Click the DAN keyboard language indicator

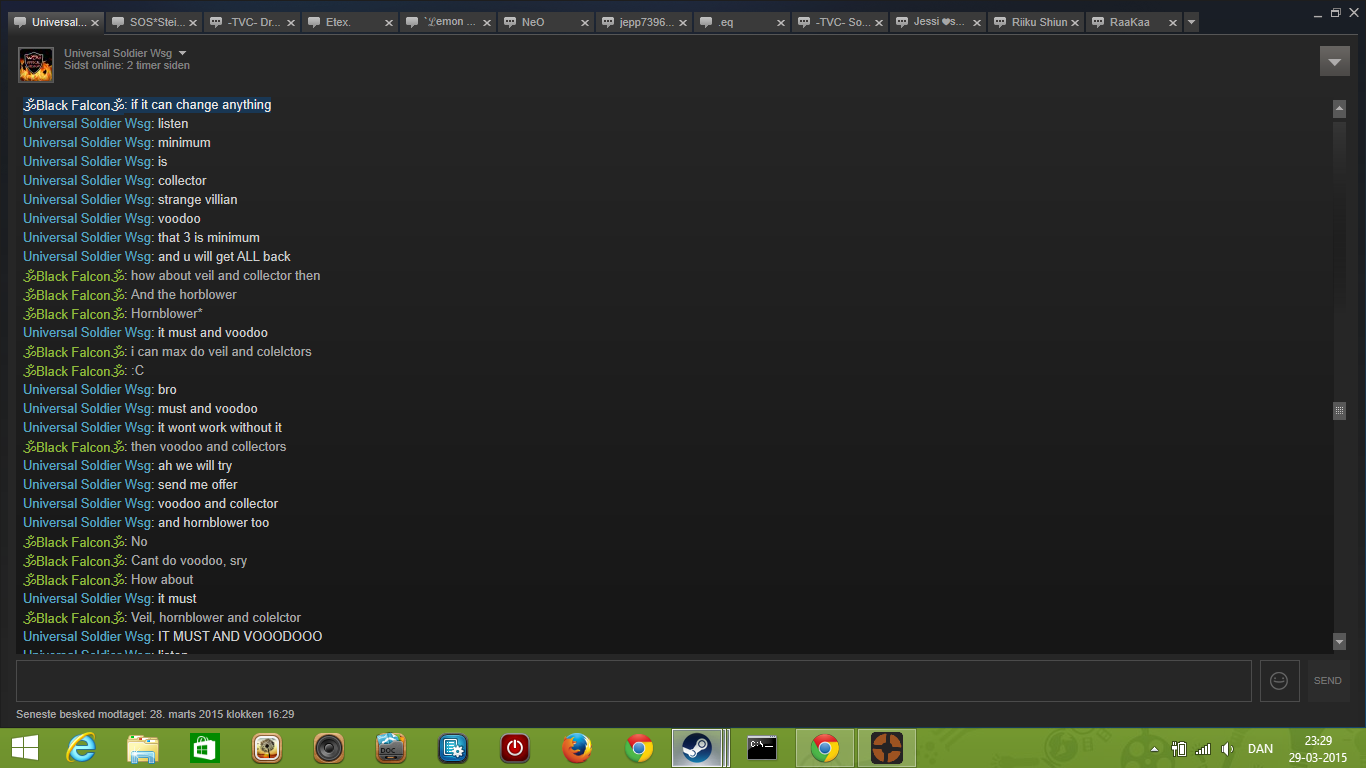pyautogui.click(x=1260, y=748)
